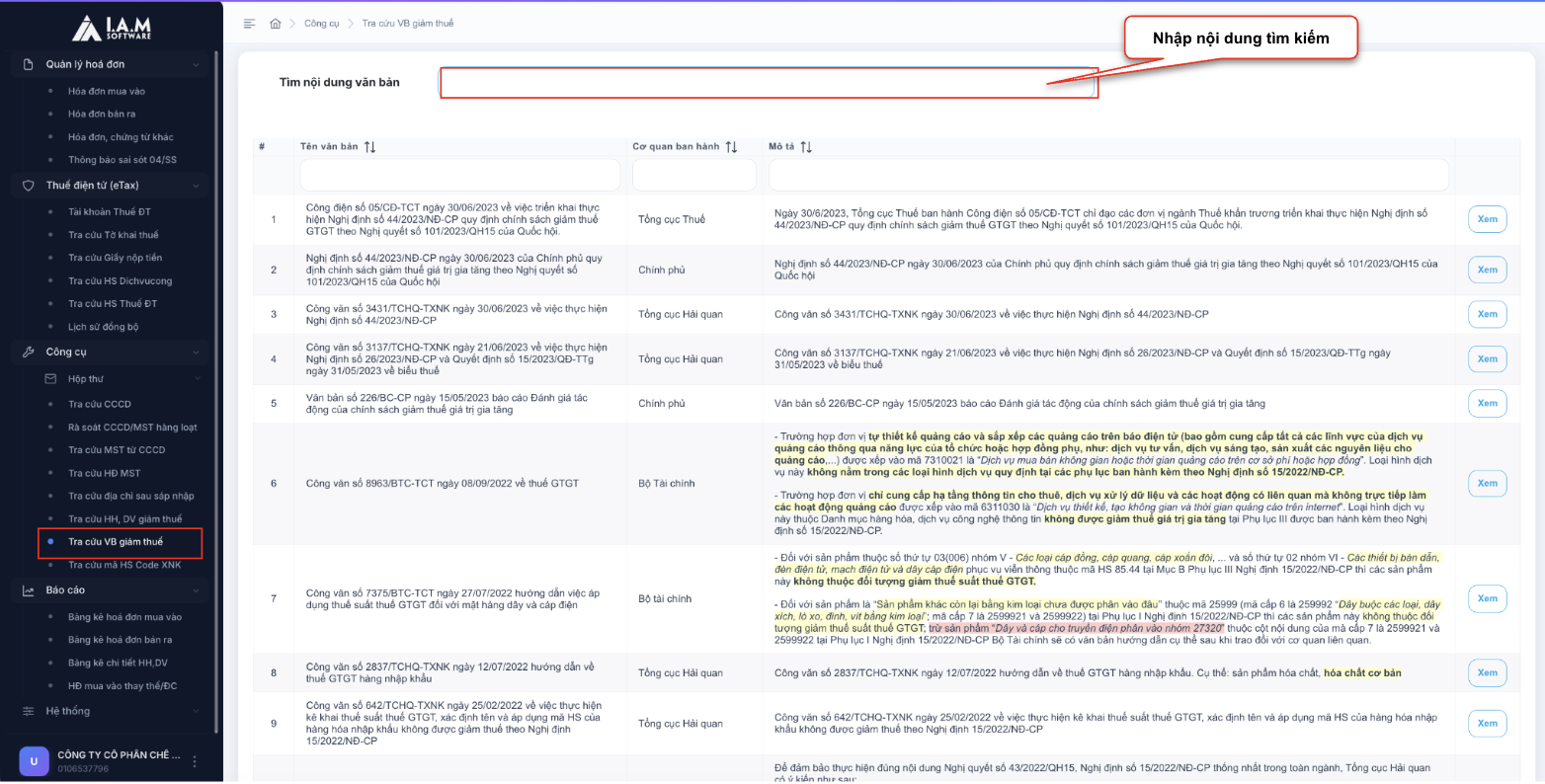Collapse the Quản lý hoá đơn section
This screenshot has height=784, width=1545.
pyautogui.click(x=196, y=65)
